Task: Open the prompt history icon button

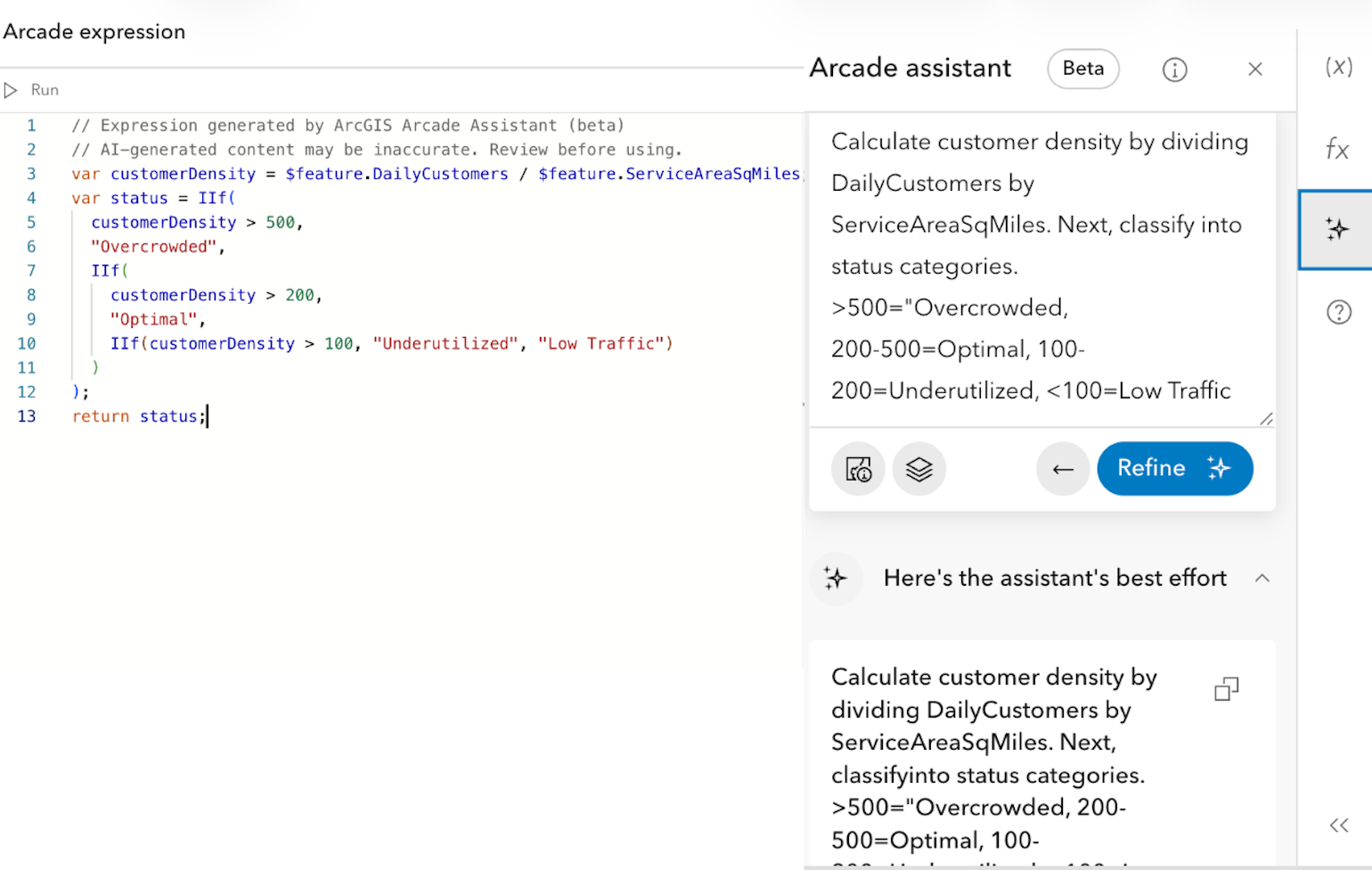Action: click(858, 469)
